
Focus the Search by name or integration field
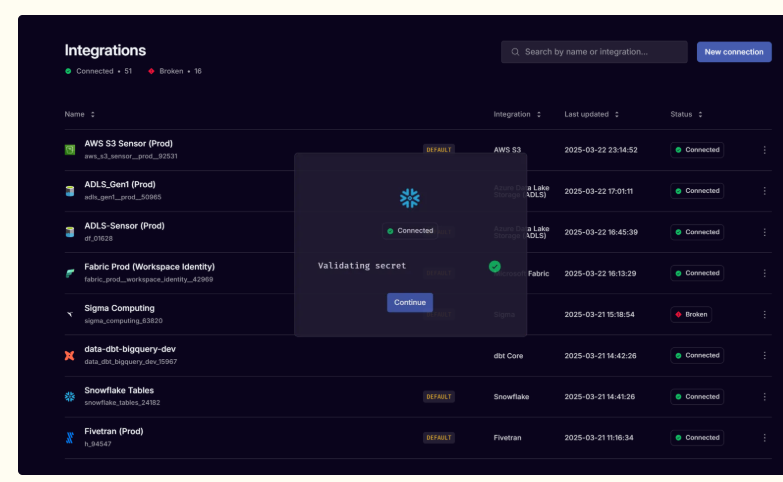[x=594, y=52]
